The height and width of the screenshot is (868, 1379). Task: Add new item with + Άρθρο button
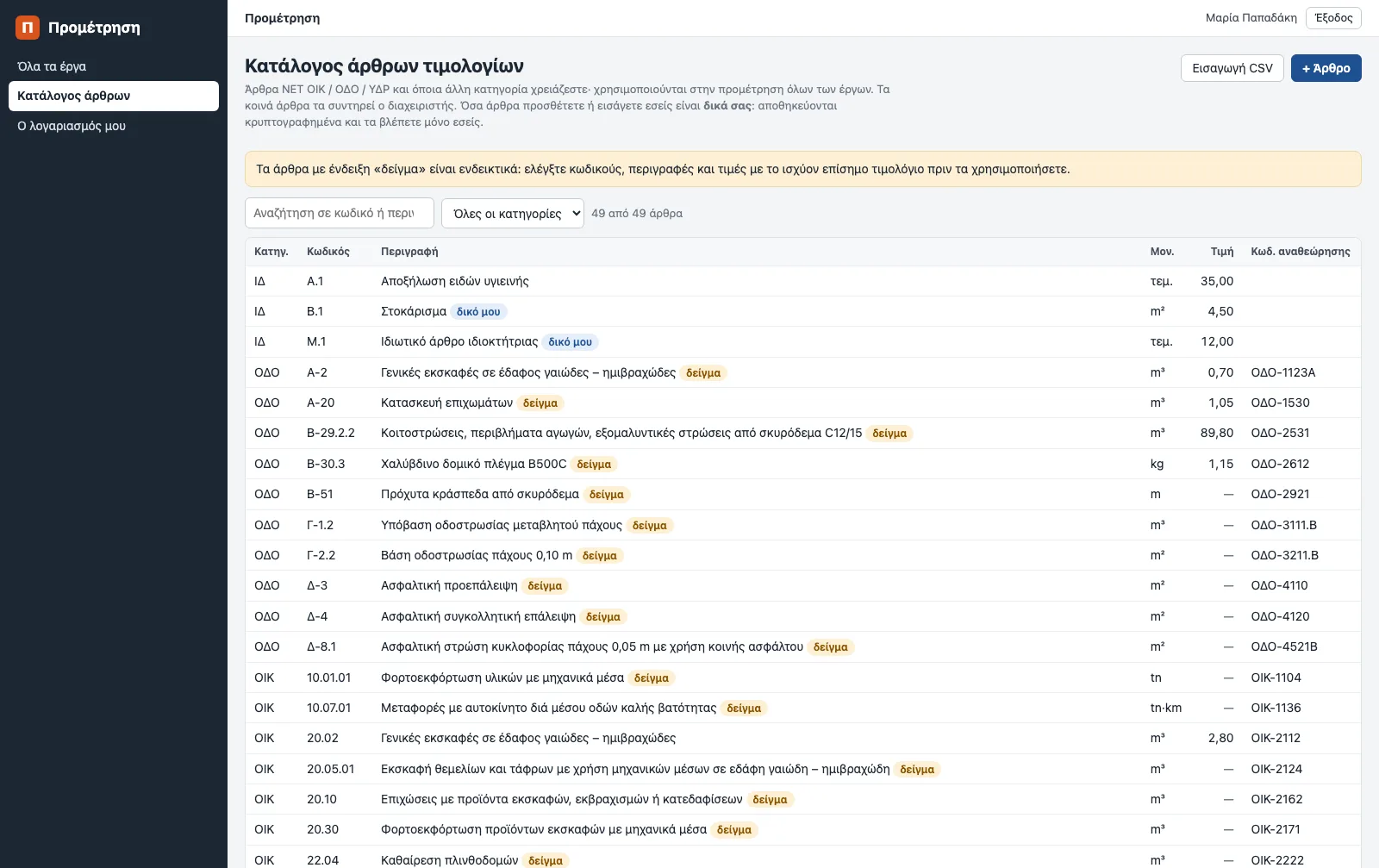point(1326,68)
